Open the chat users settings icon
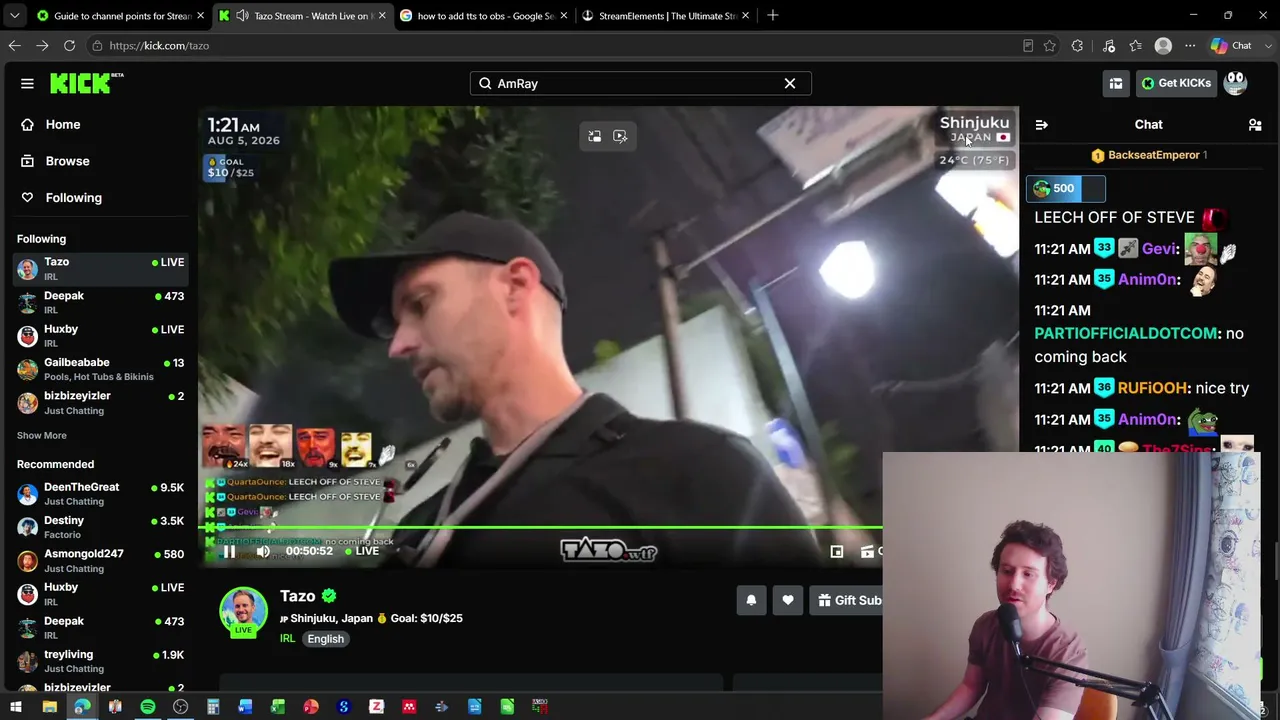Screen dimensions: 1280x720 click(1255, 125)
